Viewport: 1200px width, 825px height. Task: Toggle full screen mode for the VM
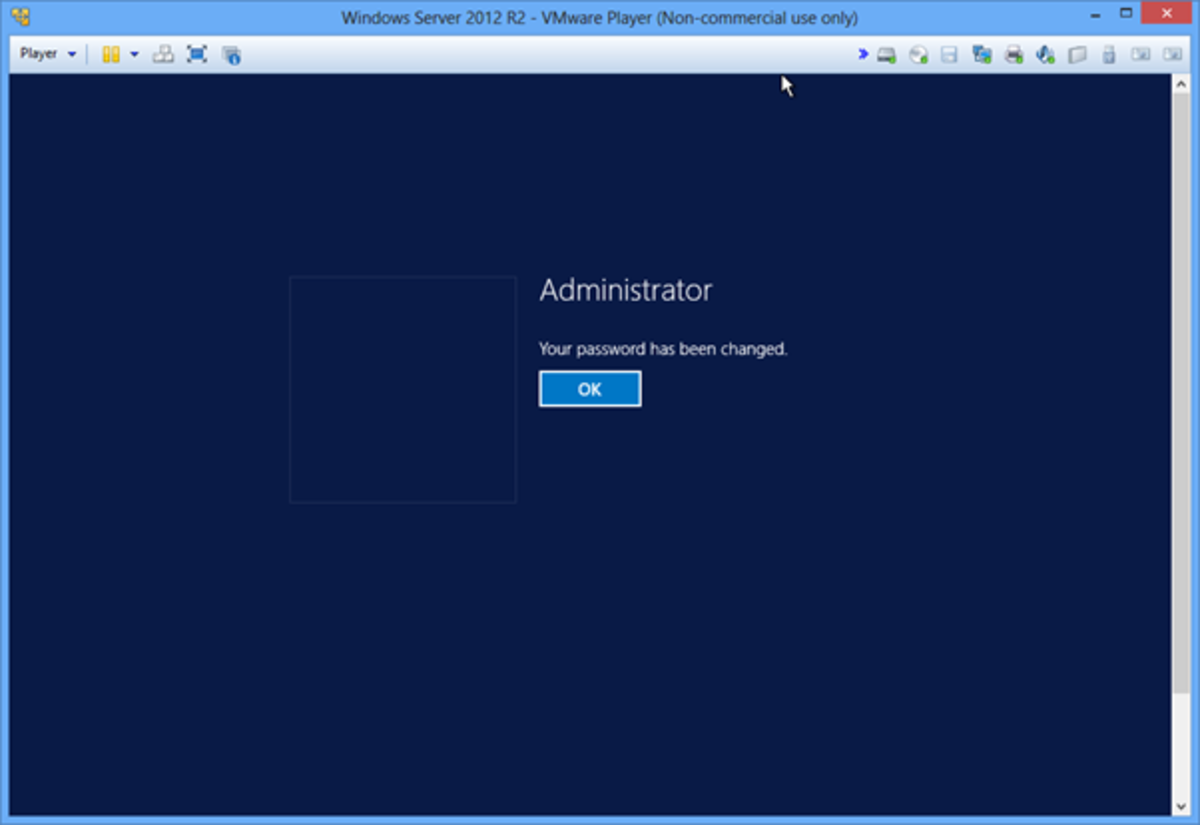click(197, 53)
